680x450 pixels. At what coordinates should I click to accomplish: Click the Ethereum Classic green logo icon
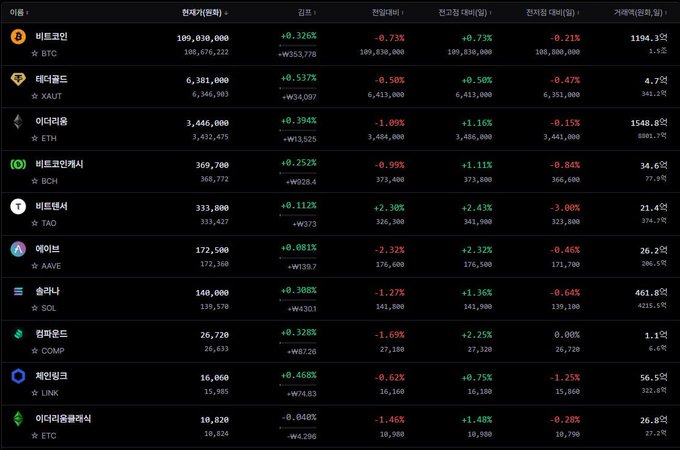pos(18,419)
